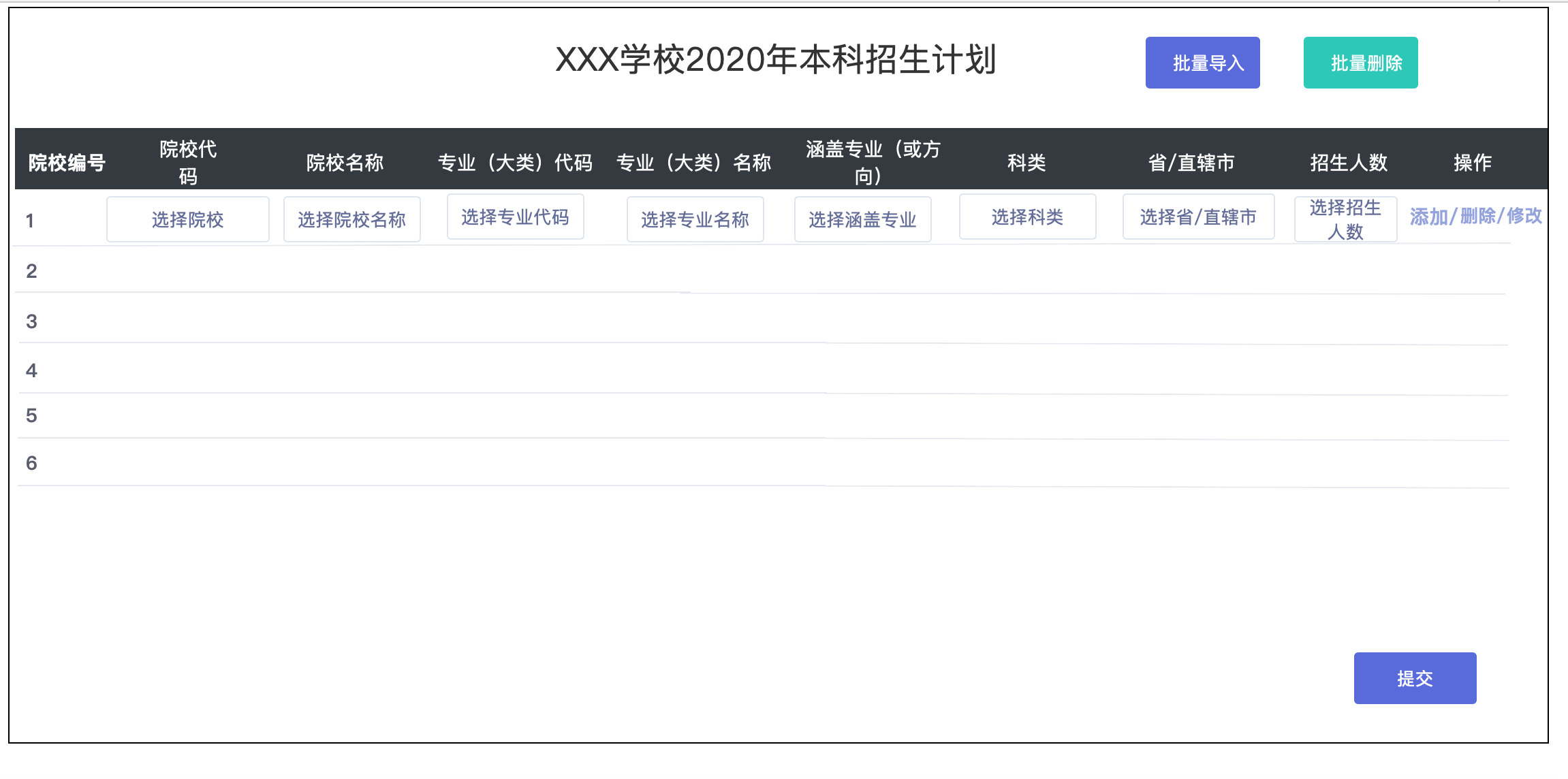Click the 批量删除 button
Viewport: 1568px width, 779px height.
(1360, 63)
